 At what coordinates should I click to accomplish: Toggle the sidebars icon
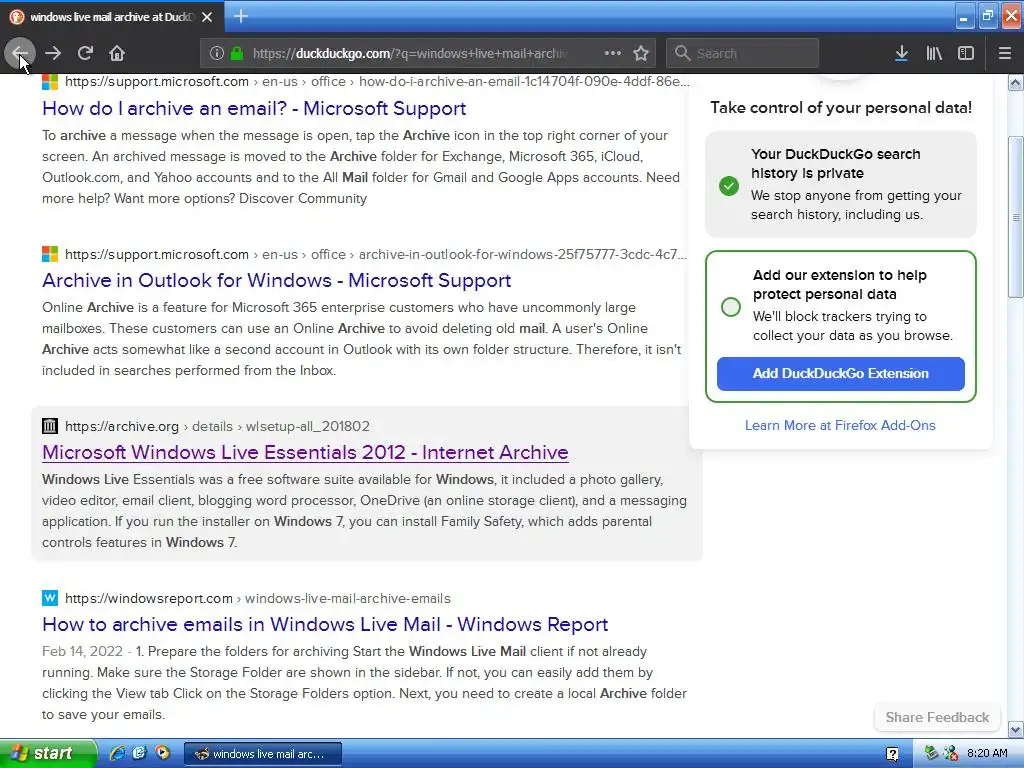[966, 53]
